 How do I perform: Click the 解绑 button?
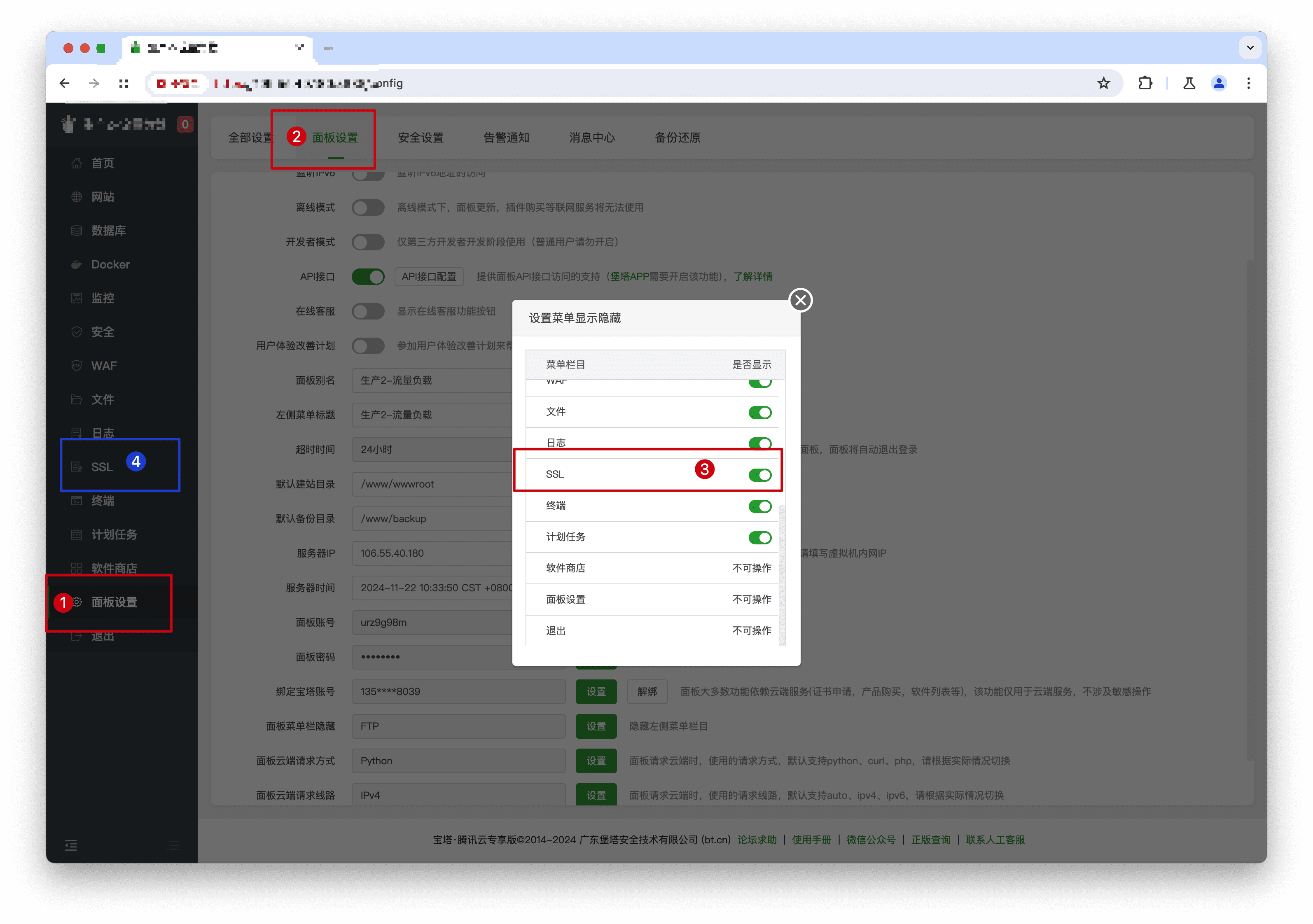pyautogui.click(x=647, y=692)
